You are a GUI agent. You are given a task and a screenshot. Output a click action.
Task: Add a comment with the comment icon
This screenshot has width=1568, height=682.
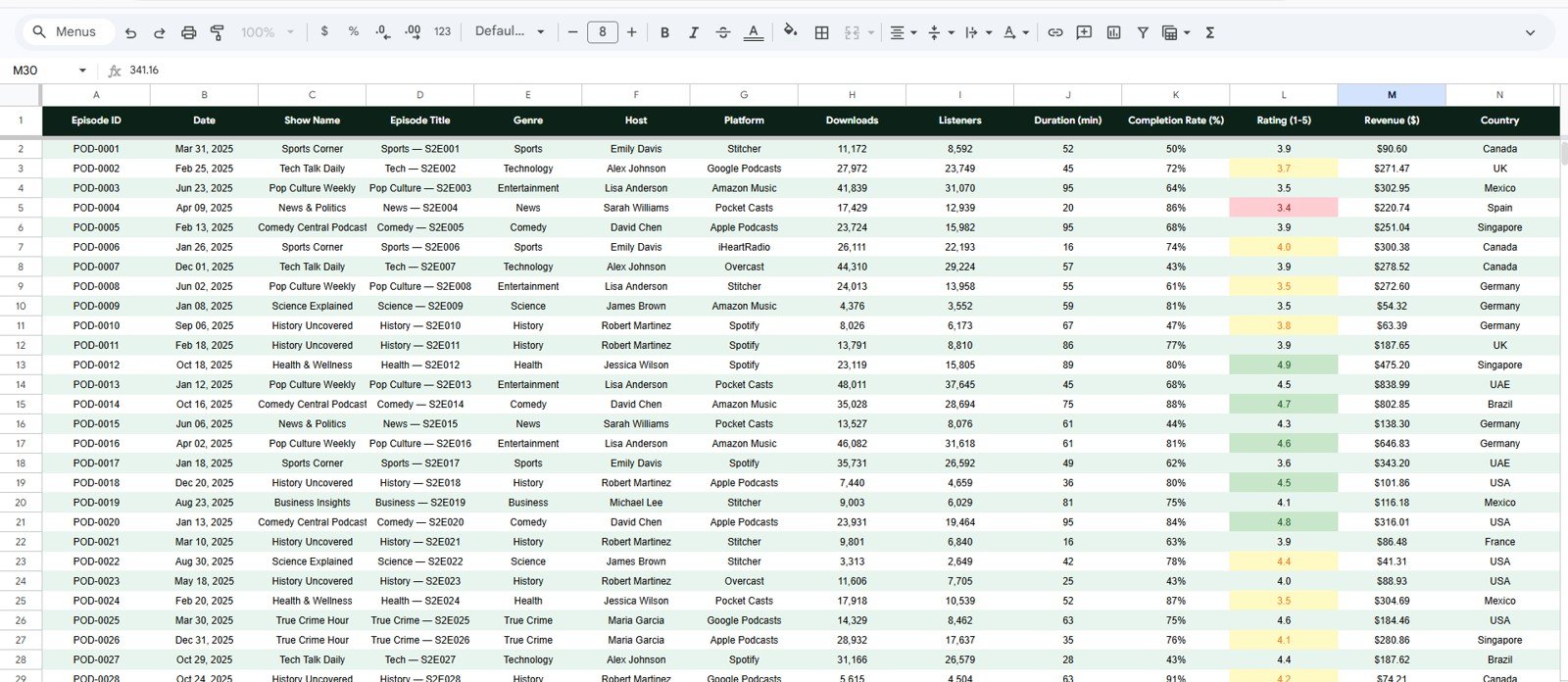point(1084,32)
